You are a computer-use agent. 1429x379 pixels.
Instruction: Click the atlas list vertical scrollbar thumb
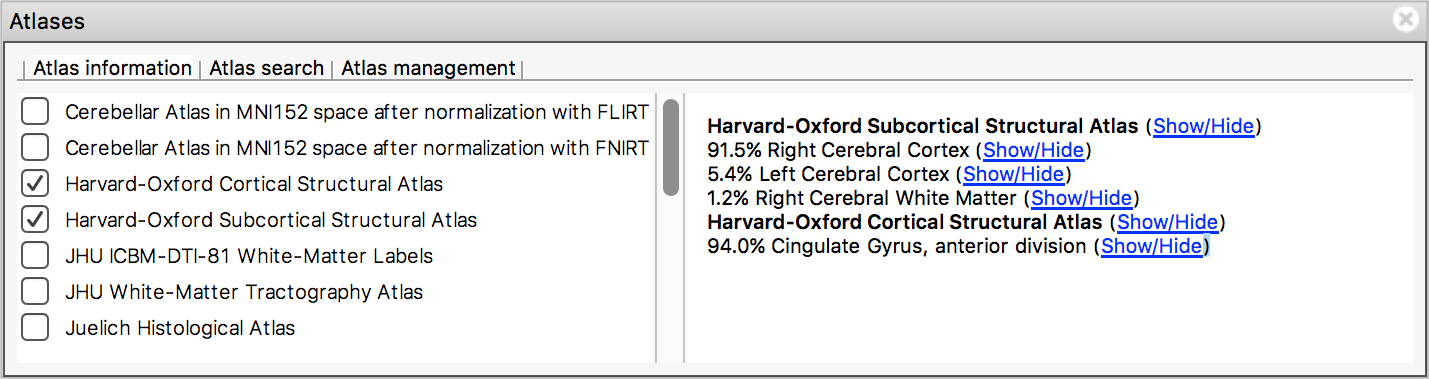(x=671, y=147)
